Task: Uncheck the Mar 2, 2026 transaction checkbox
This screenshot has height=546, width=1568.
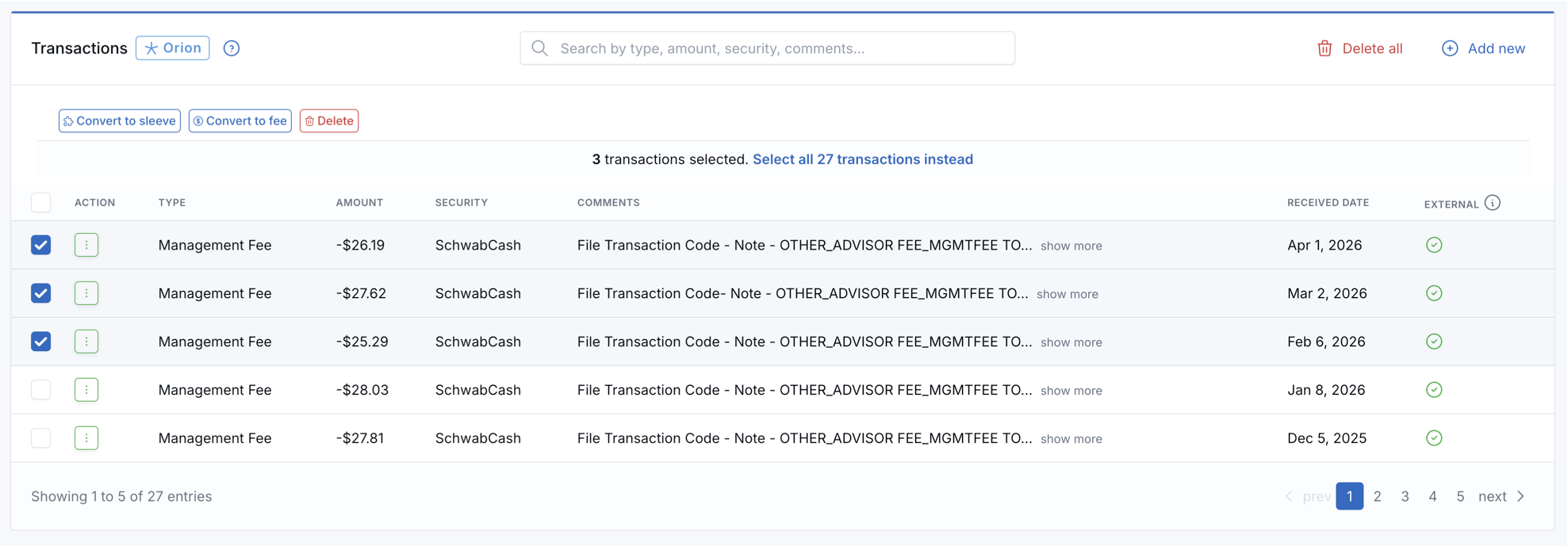Action: 41,293
